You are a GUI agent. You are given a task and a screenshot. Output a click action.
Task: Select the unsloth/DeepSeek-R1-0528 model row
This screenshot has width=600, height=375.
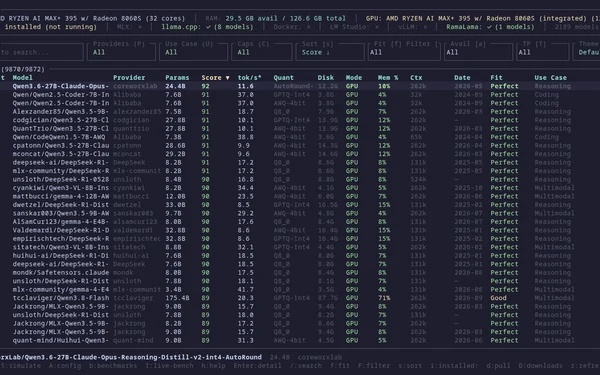pyautogui.click(x=300, y=179)
